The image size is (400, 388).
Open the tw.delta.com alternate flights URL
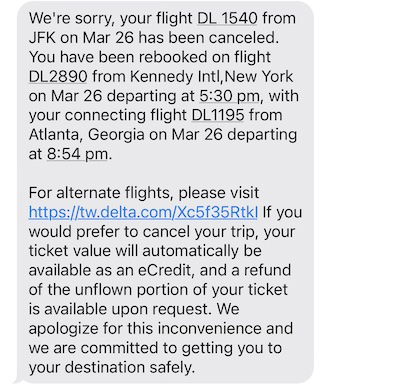tap(143, 212)
